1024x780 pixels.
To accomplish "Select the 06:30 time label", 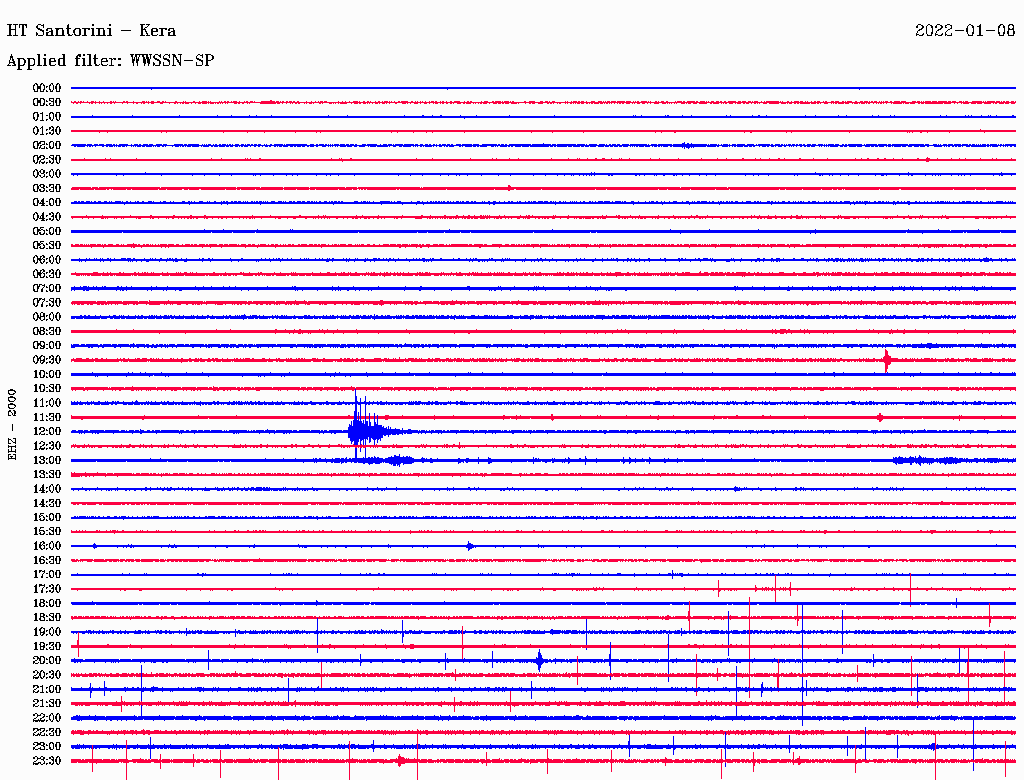I will (47, 274).
